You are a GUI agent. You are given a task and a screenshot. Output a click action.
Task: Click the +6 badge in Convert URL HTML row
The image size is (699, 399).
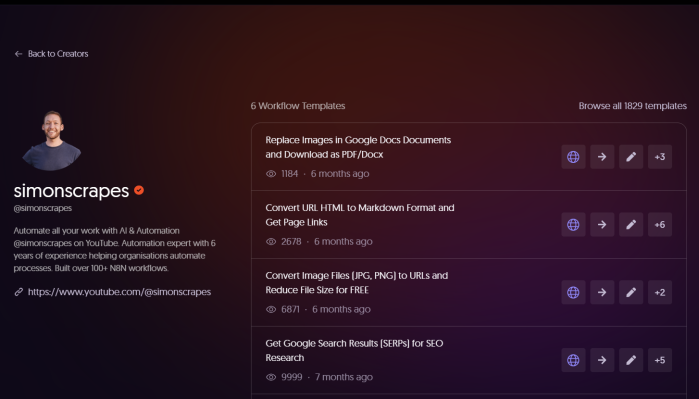click(x=660, y=225)
